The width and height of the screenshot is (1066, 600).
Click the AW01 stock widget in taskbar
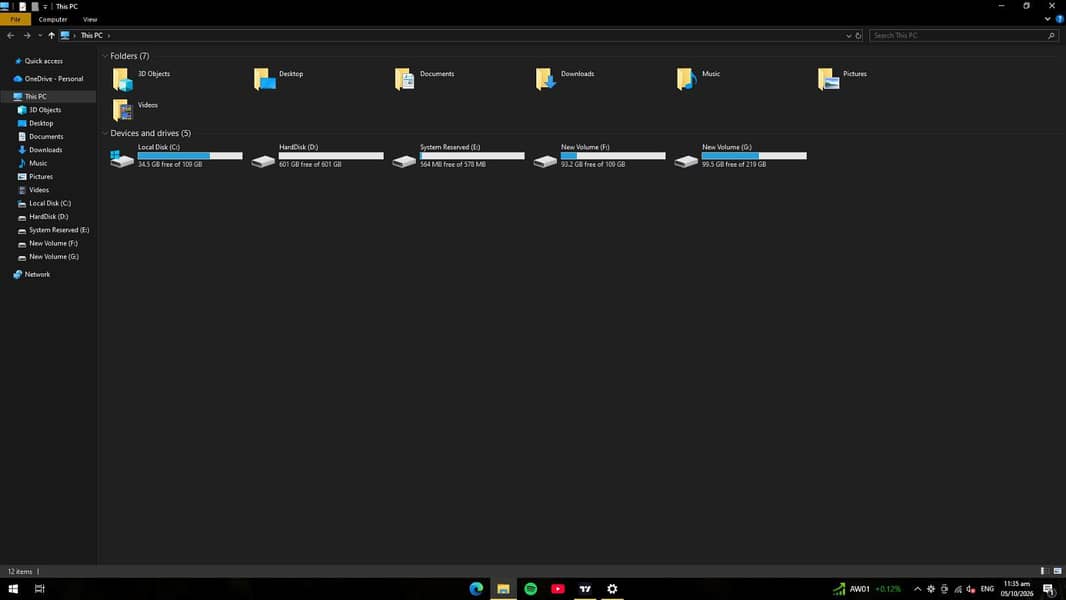[x=867, y=589]
